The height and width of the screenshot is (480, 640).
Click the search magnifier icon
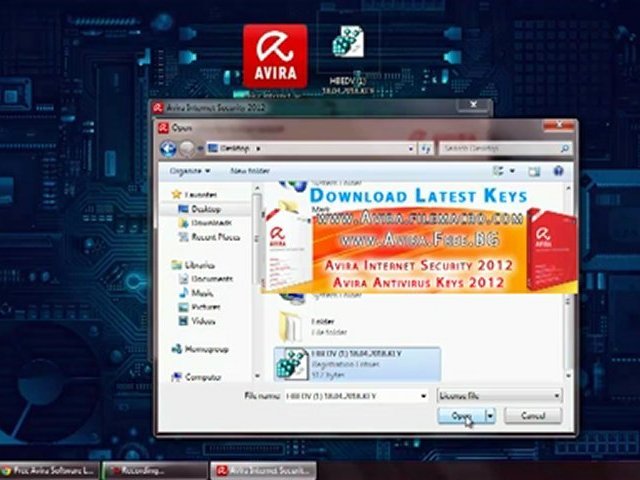coord(565,149)
